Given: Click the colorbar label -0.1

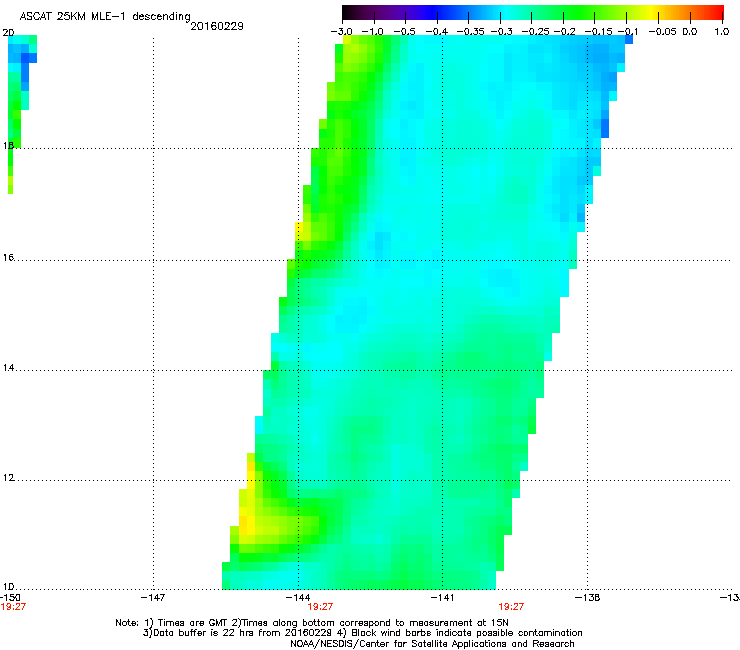Looking at the screenshot, I should click(628, 32).
